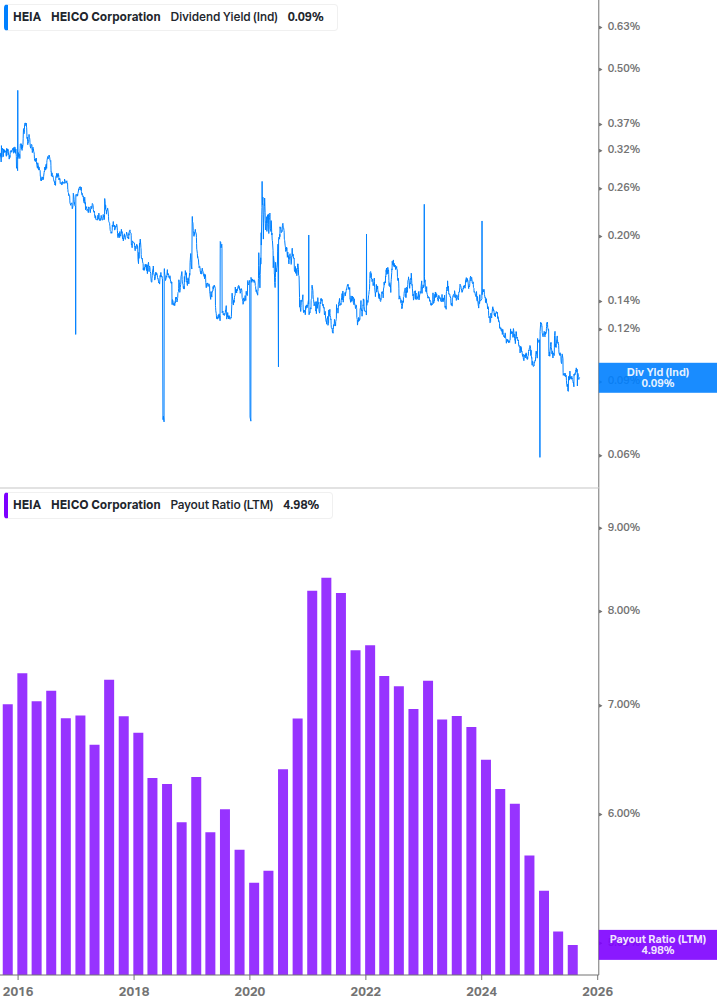Click the 0.32% tick on dividend yield axis
717x1005 pixels.
point(623,149)
